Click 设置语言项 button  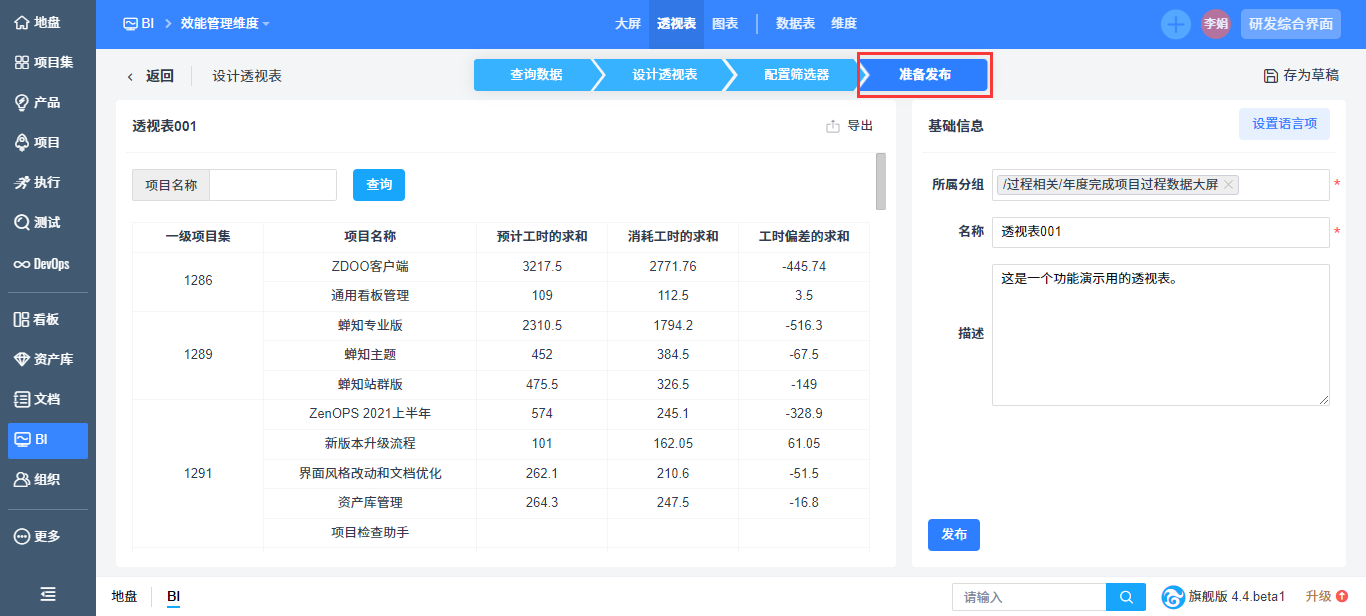[x=1284, y=124]
